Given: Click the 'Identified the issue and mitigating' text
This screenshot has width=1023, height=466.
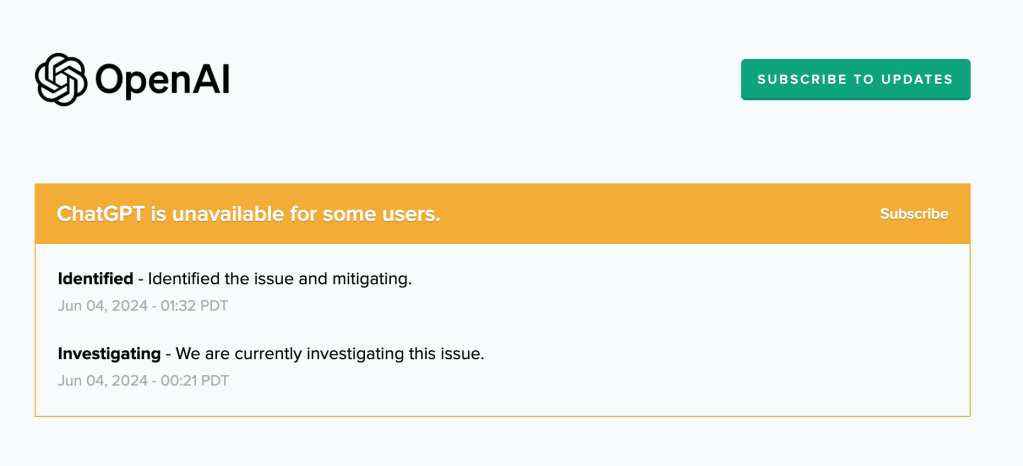Looking at the screenshot, I should (x=280, y=279).
